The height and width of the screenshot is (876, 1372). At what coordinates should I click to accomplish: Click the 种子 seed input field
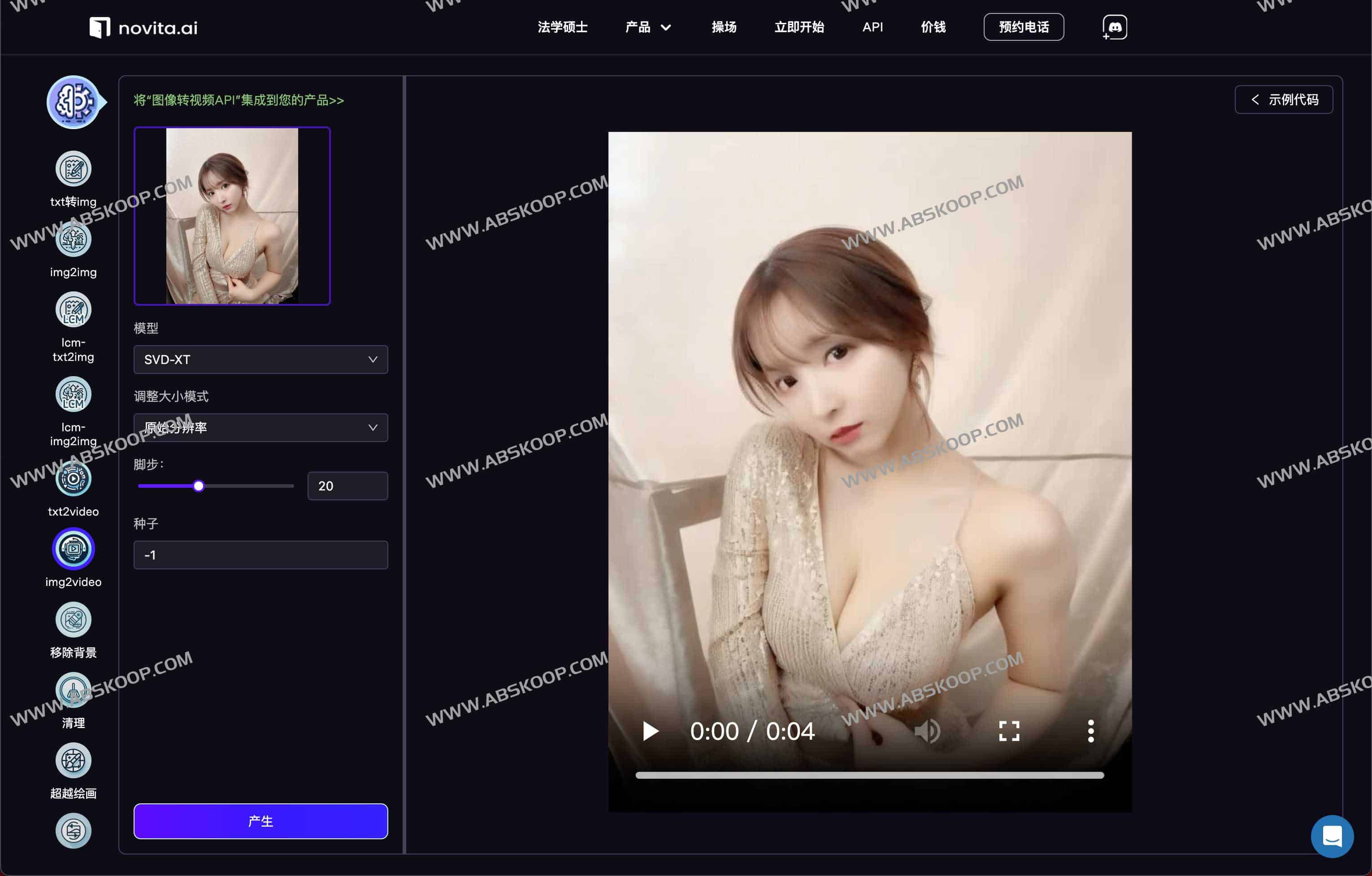[261, 554]
